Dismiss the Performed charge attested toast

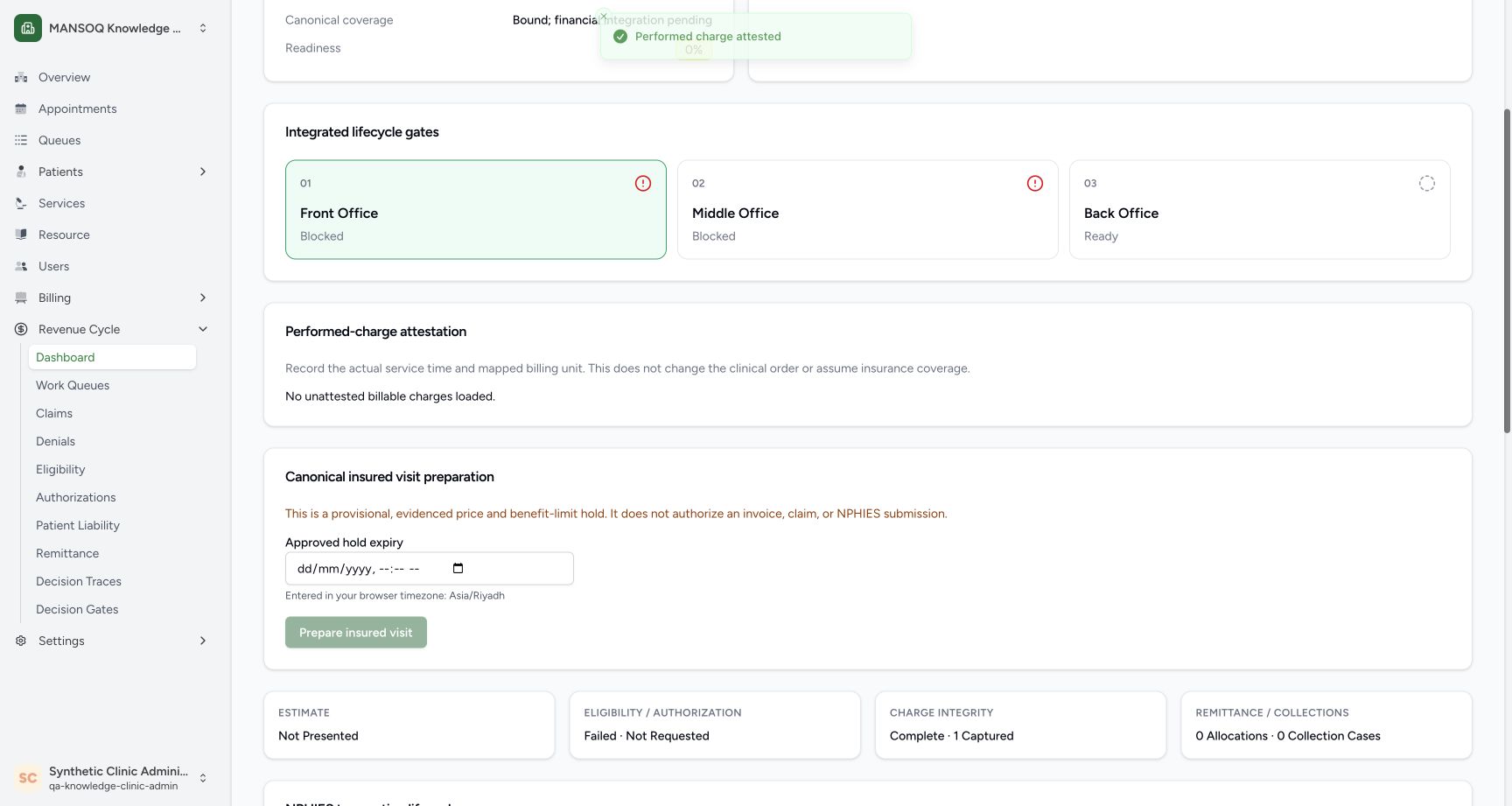click(x=604, y=17)
